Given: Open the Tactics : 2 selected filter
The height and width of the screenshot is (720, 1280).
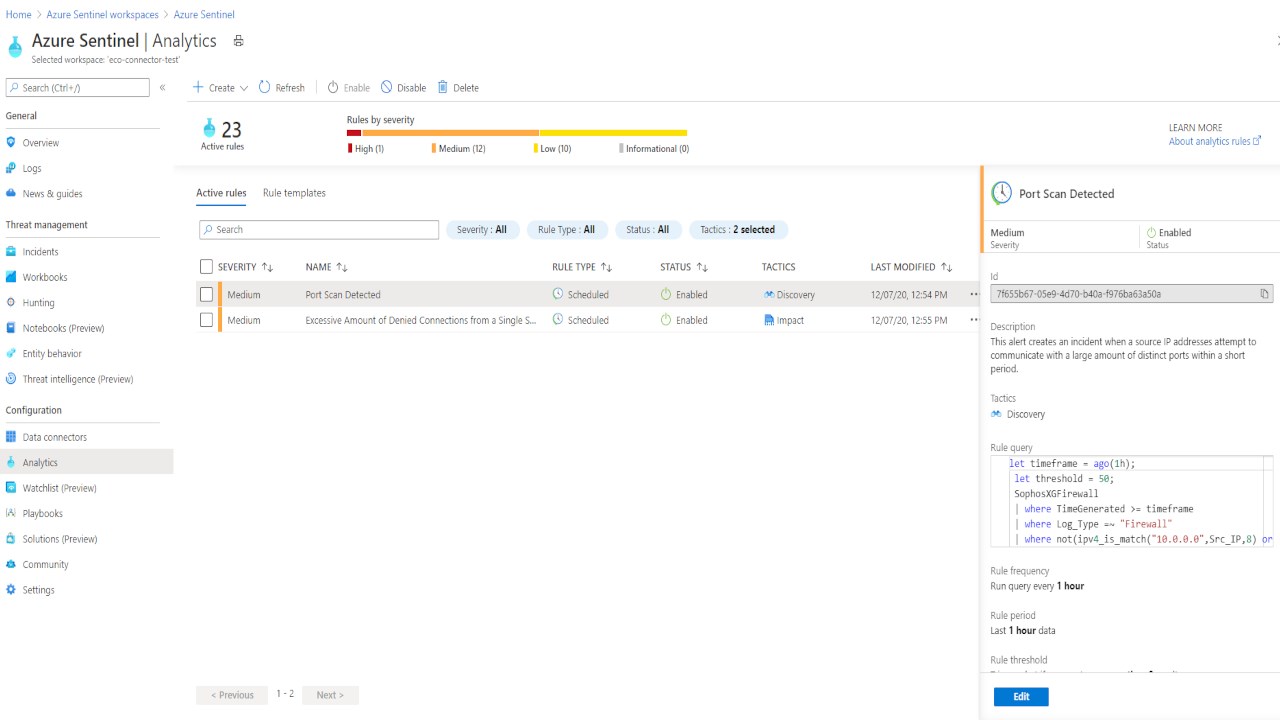Looking at the screenshot, I should 737,230.
